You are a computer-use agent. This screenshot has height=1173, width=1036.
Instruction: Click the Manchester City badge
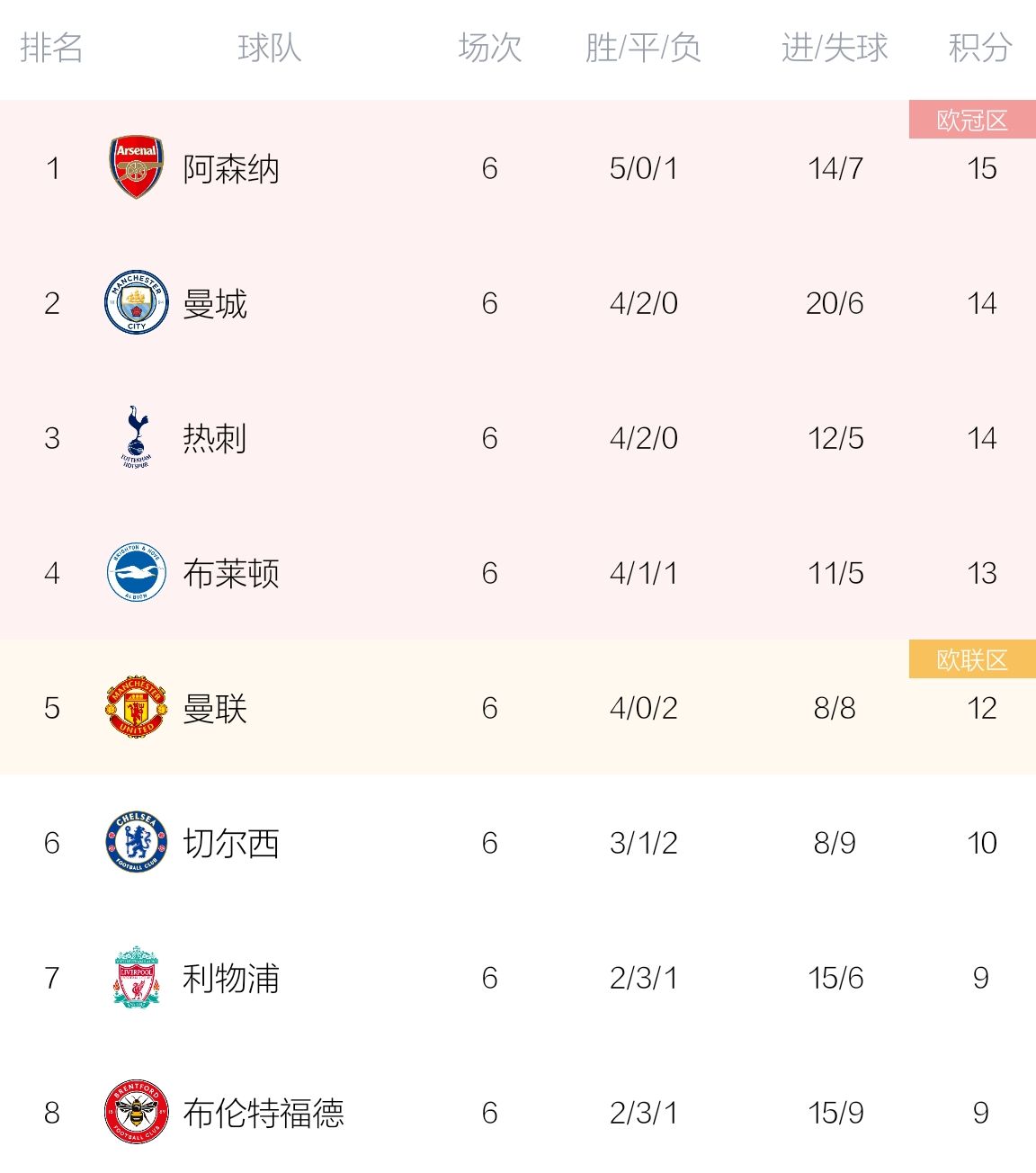137,302
